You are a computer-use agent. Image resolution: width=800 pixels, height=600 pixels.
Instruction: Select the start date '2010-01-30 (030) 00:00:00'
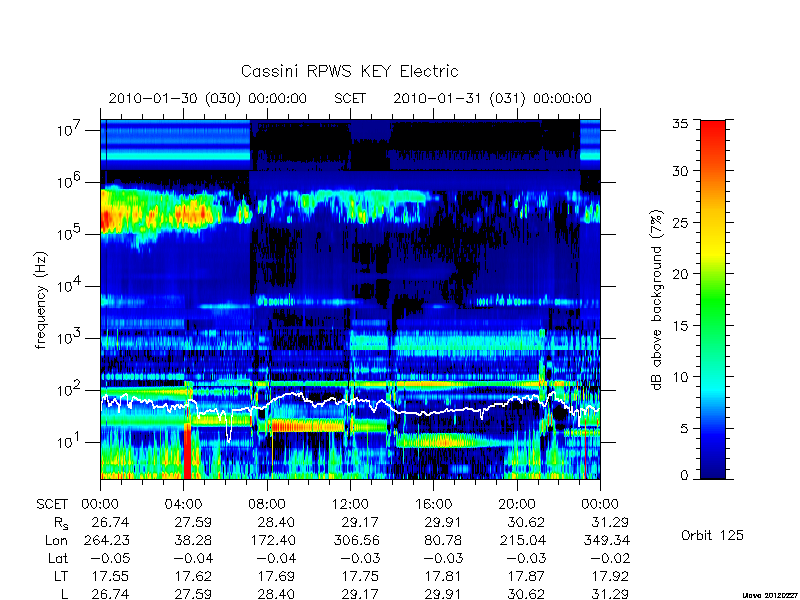tap(208, 98)
